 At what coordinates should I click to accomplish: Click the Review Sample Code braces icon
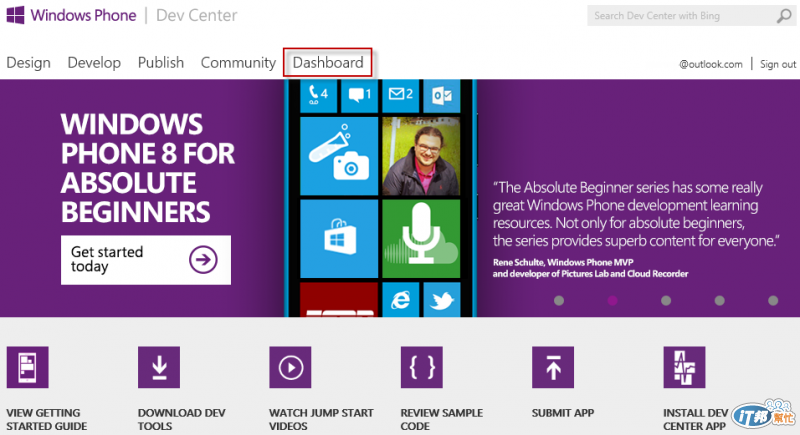[x=421, y=367]
